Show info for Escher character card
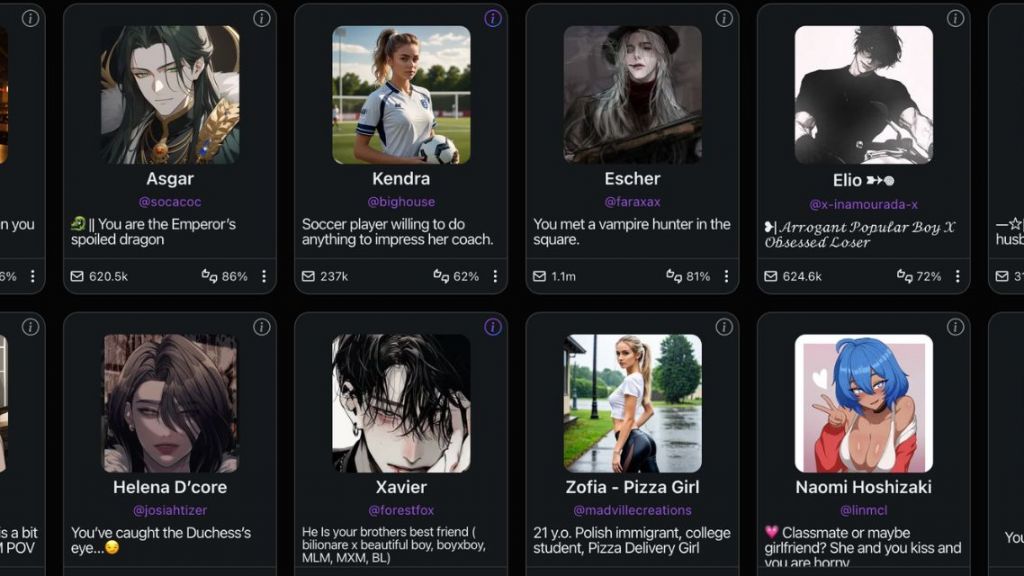1024x576 pixels. (x=724, y=18)
